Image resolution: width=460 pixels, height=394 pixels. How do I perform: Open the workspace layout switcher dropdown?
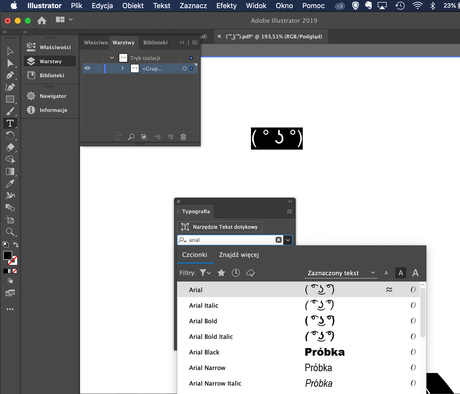click(64, 20)
